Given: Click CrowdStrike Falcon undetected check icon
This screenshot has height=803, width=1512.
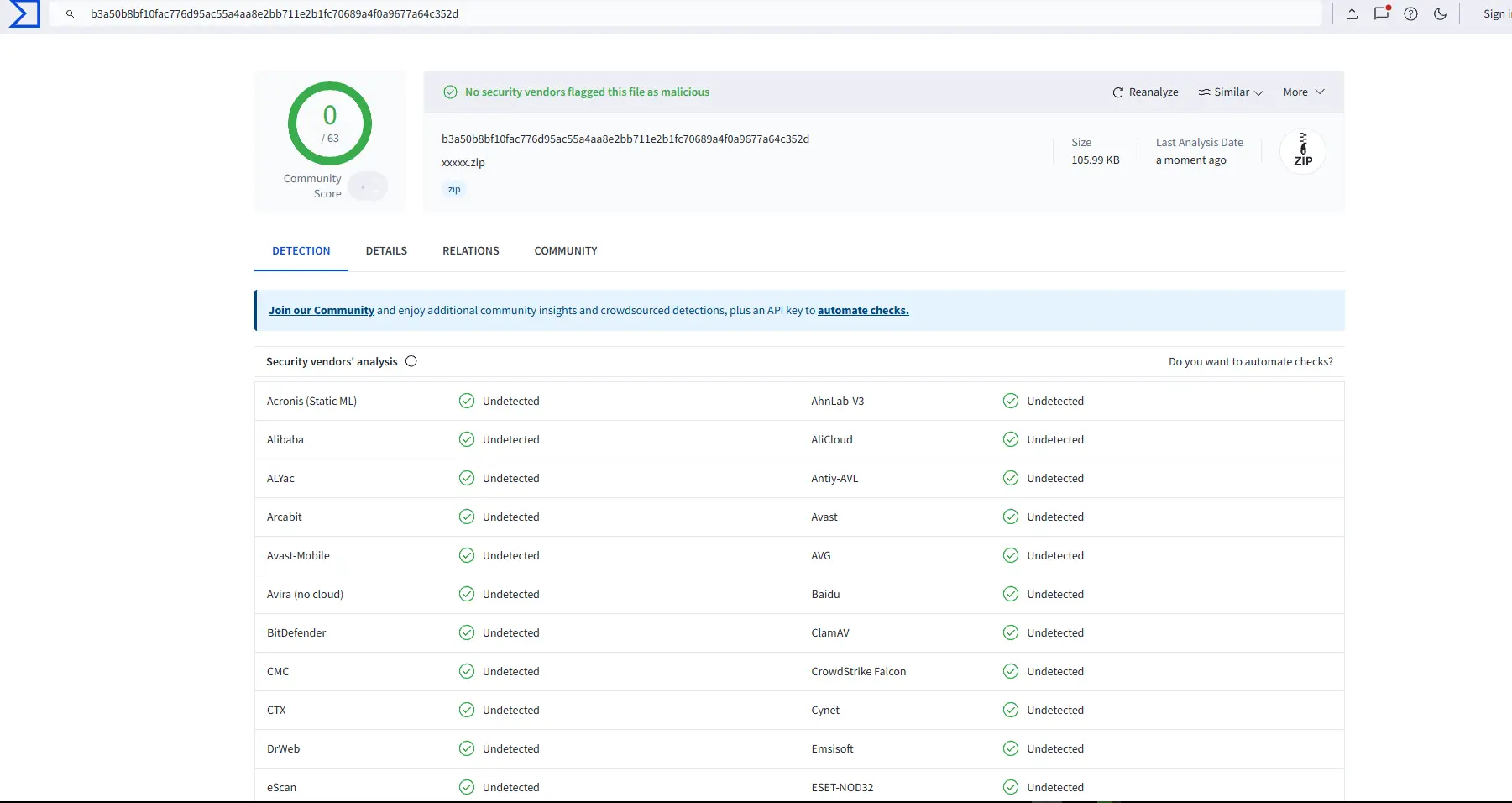Looking at the screenshot, I should (x=1011, y=672).
